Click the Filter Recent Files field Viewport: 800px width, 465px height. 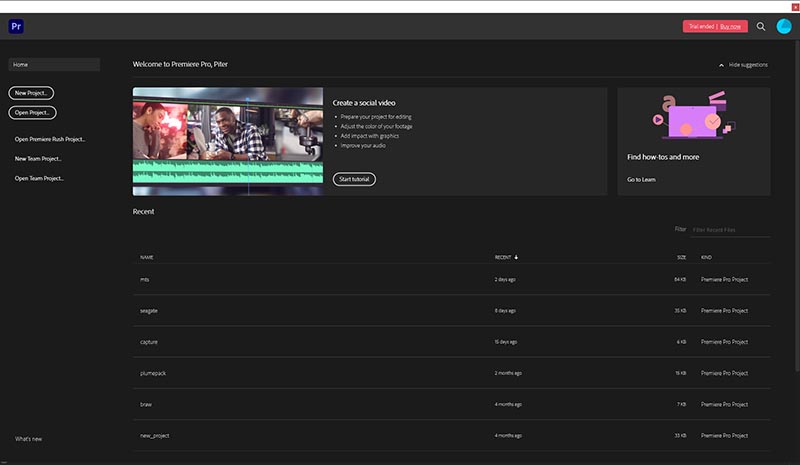click(730, 230)
